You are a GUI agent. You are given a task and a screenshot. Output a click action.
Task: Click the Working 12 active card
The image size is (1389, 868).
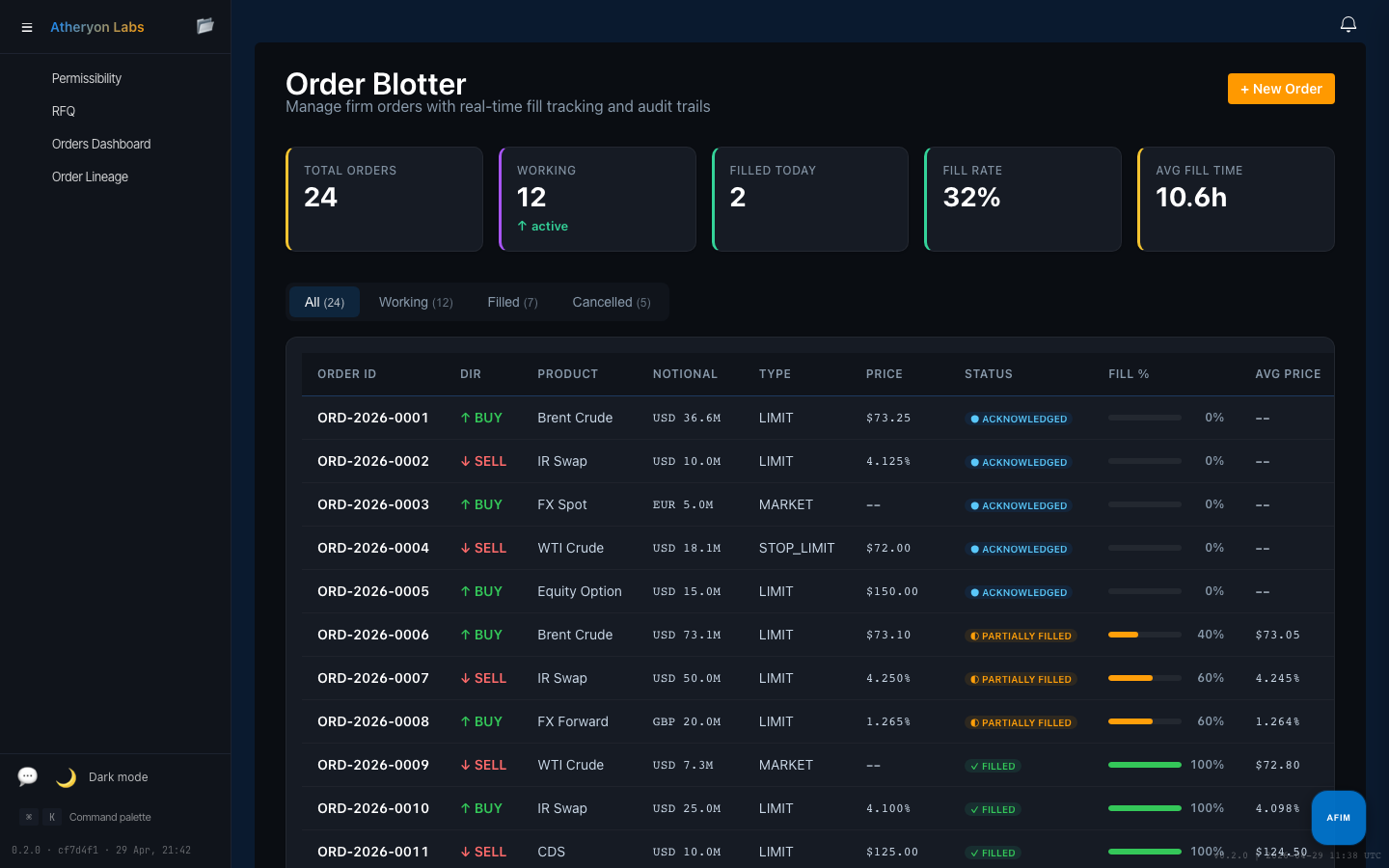coord(597,199)
